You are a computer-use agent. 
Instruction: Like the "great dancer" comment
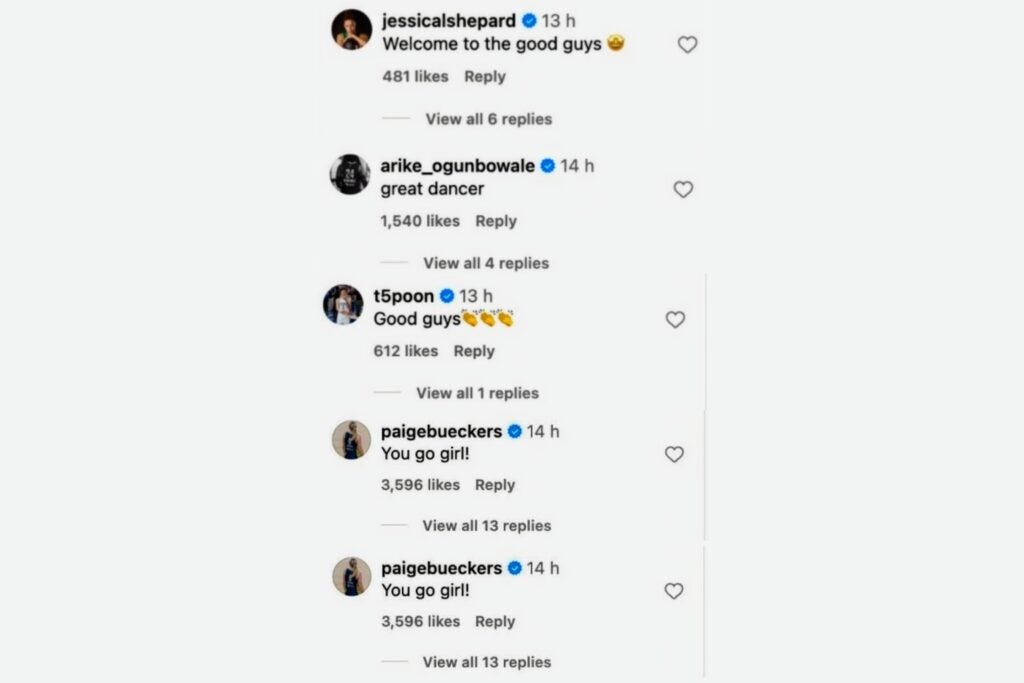683,190
